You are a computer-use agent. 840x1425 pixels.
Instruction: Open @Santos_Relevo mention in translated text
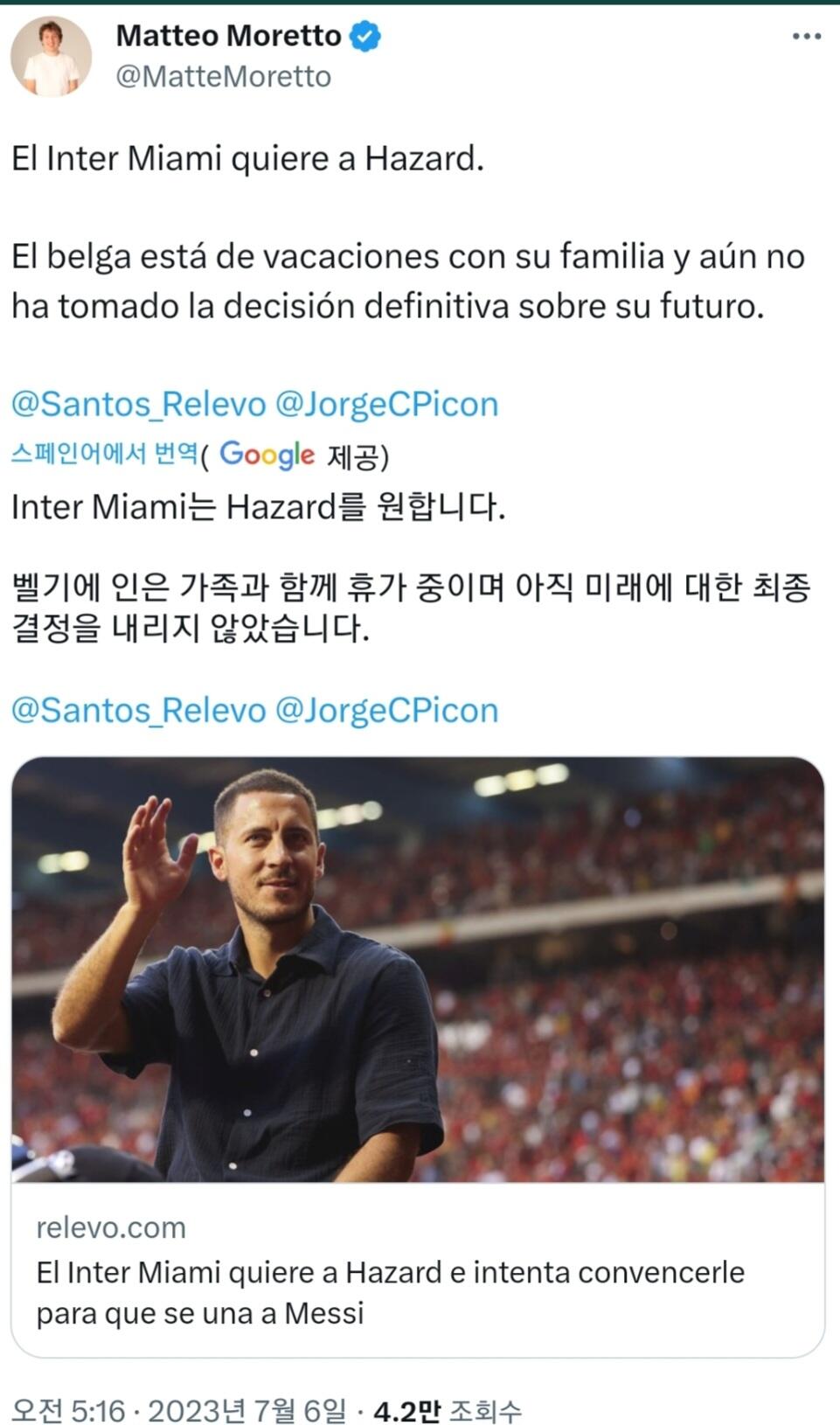[138, 710]
